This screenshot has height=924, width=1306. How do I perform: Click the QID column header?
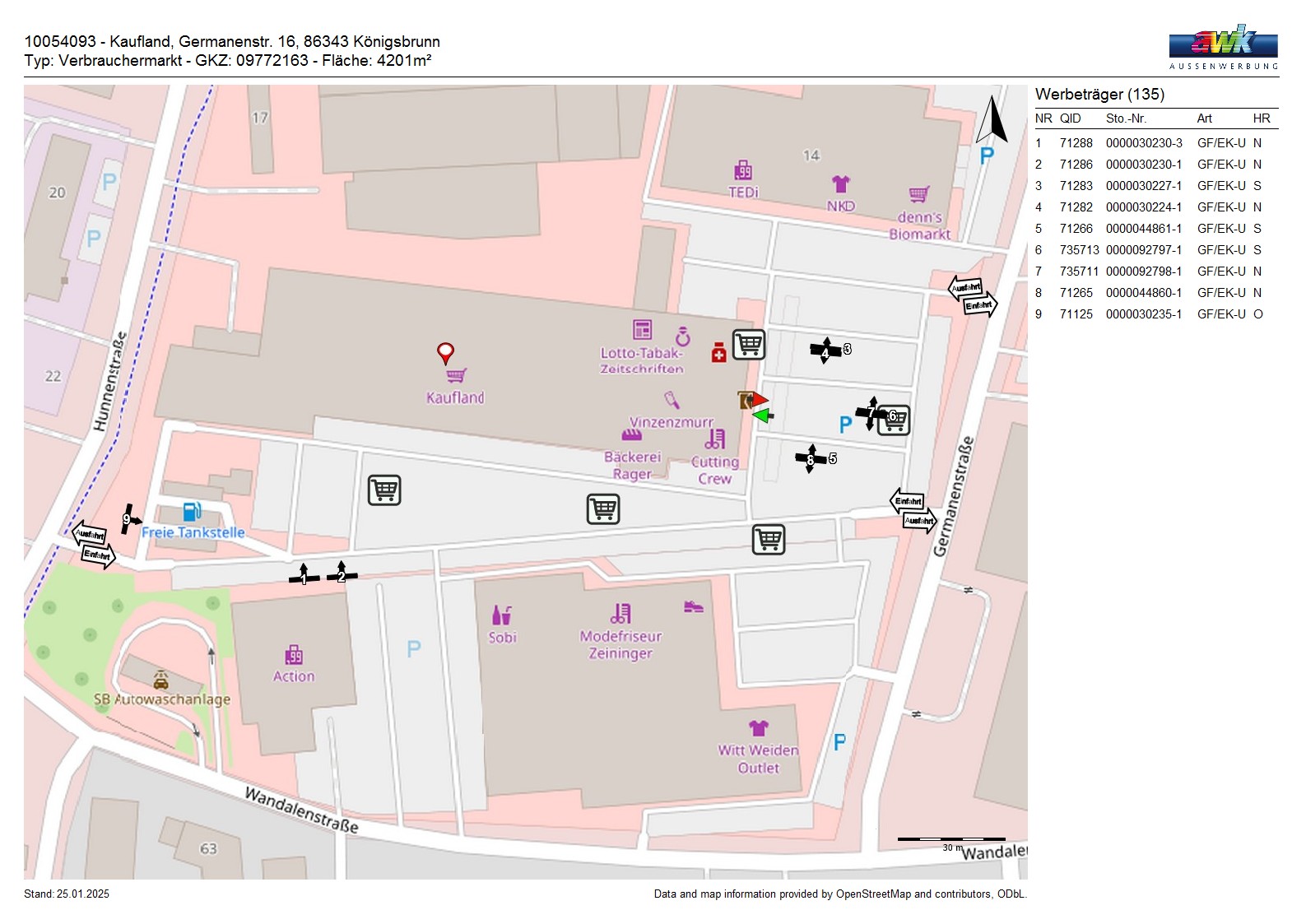click(x=1070, y=118)
